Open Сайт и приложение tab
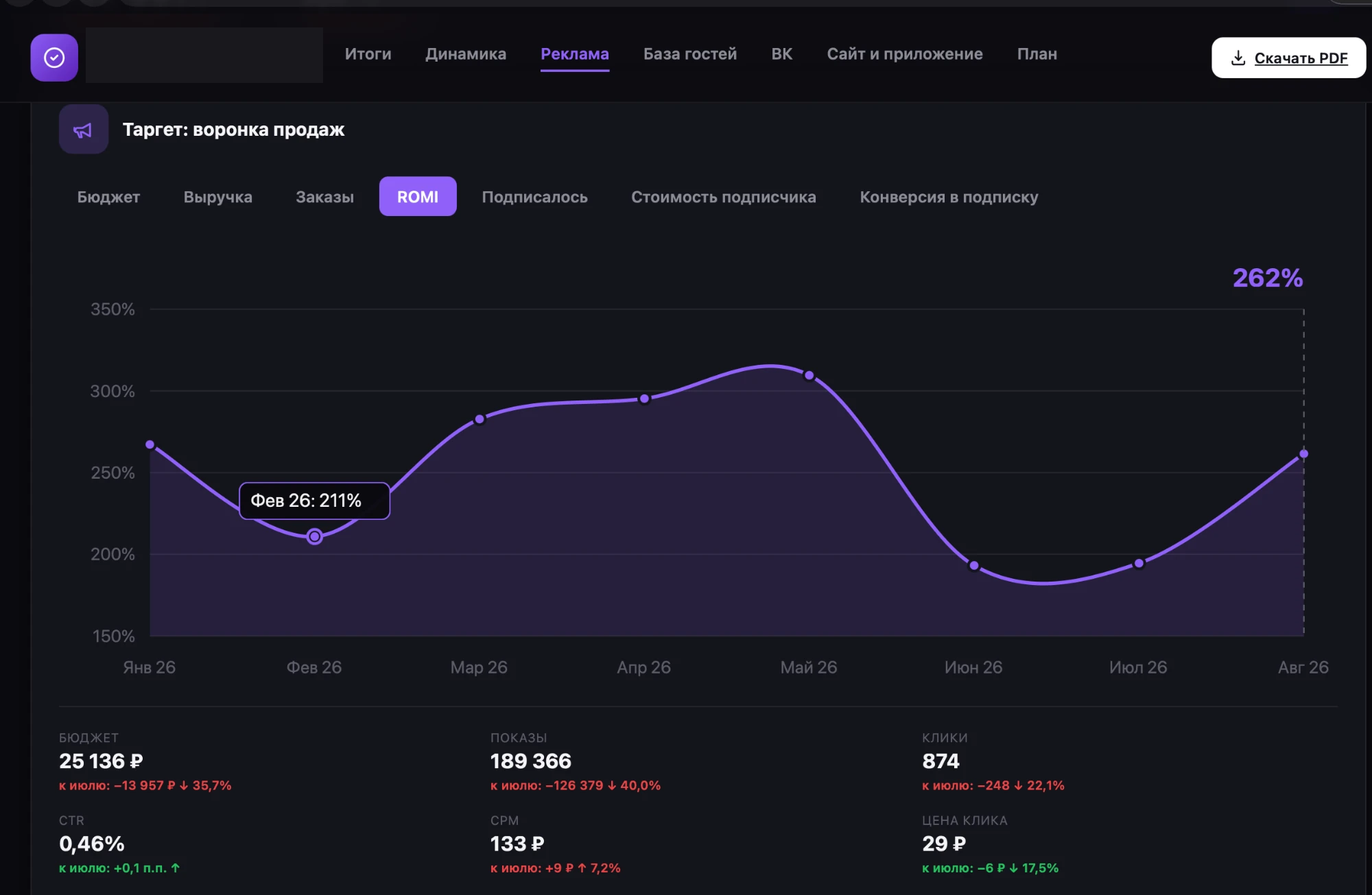 (x=905, y=54)
